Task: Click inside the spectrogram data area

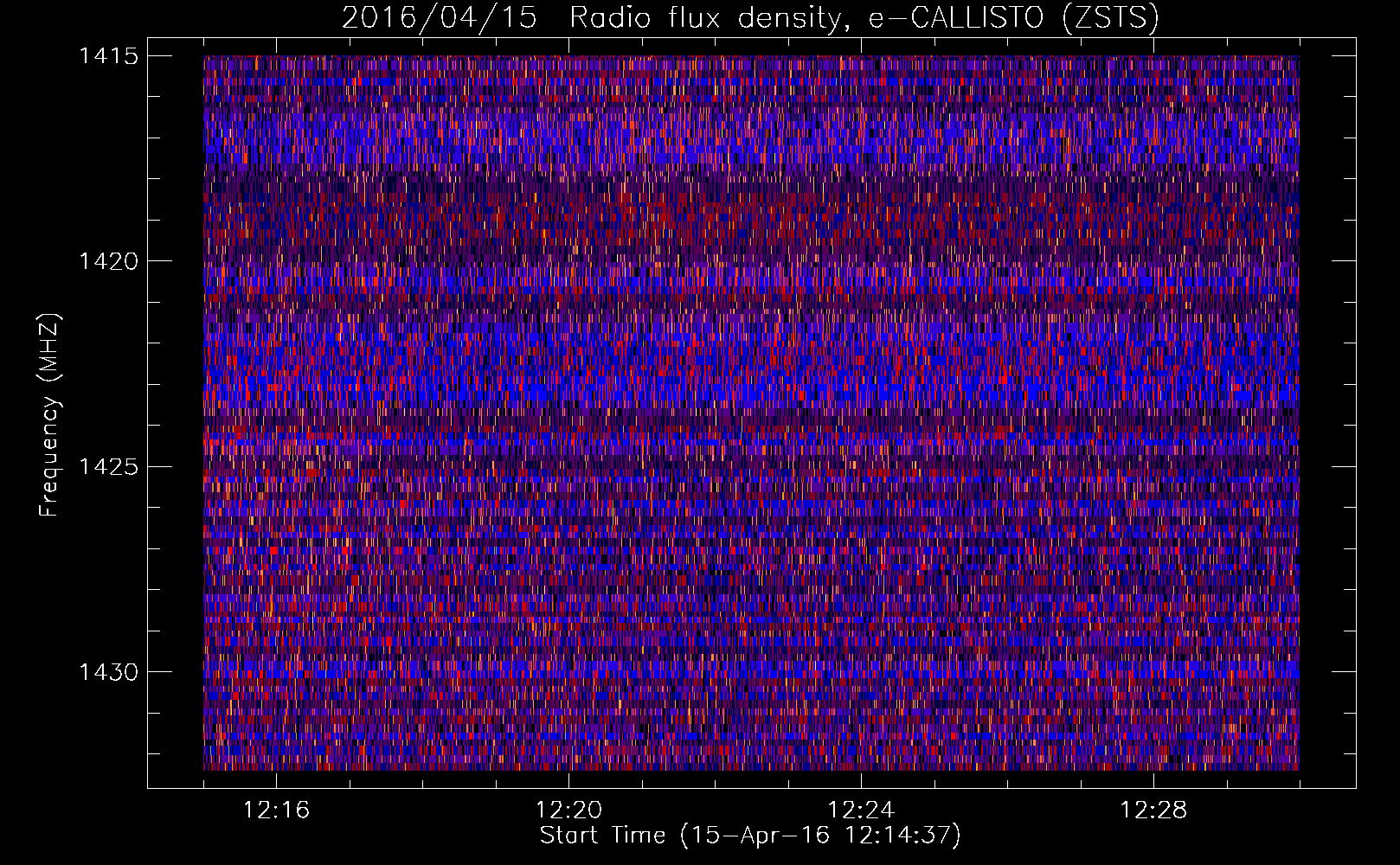Action: (x=751, y=413)
